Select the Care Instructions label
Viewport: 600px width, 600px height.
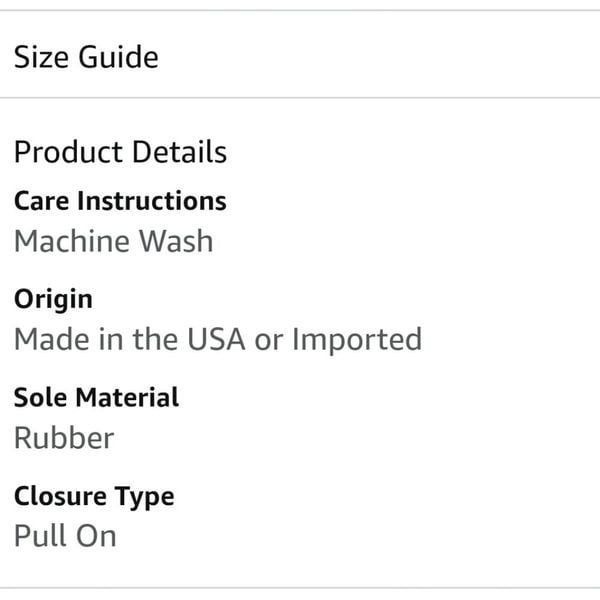(120, 201)
